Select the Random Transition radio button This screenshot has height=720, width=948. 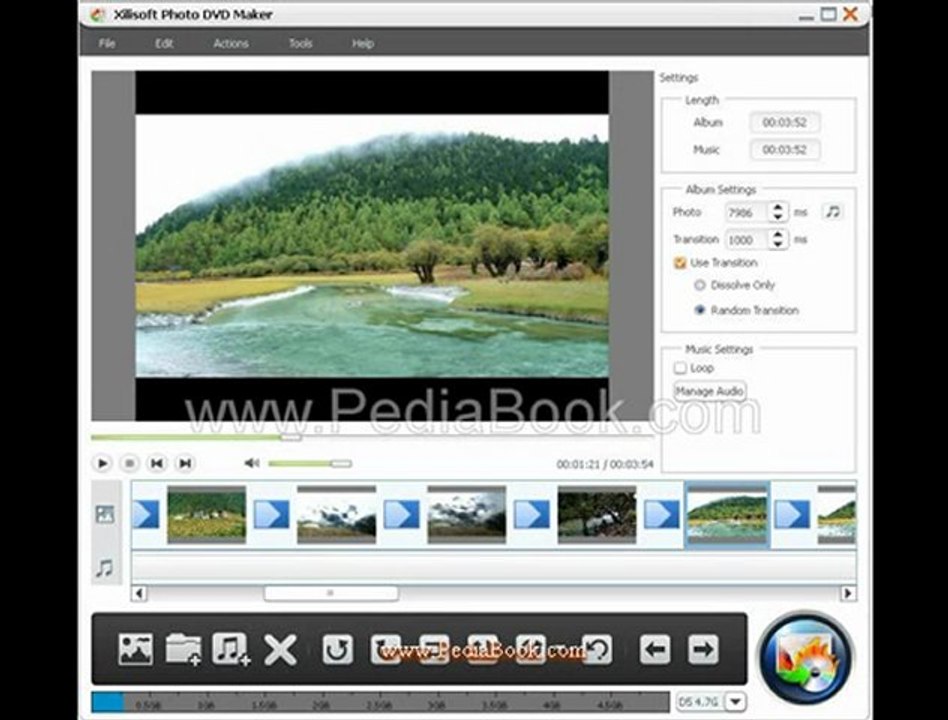pos(700,310)
